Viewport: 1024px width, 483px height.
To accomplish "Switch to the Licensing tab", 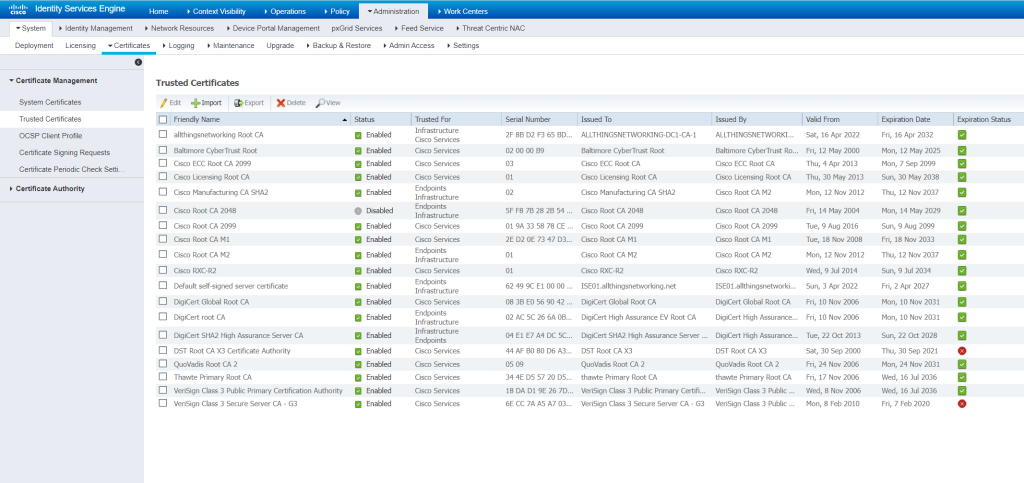I will point(80,46).
